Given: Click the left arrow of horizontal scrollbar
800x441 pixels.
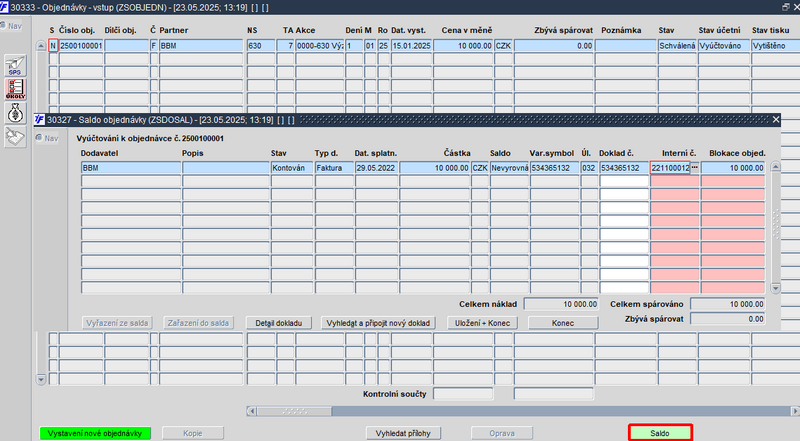Looking at the screenshot, I should click(x=251, y=411).
